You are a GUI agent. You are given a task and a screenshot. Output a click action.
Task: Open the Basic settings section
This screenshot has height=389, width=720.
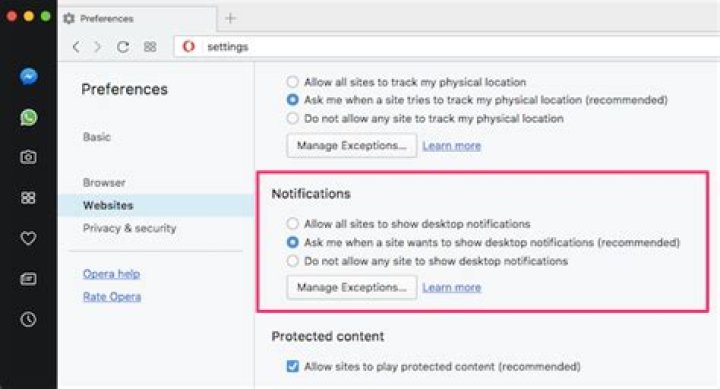tap(97, 137)
